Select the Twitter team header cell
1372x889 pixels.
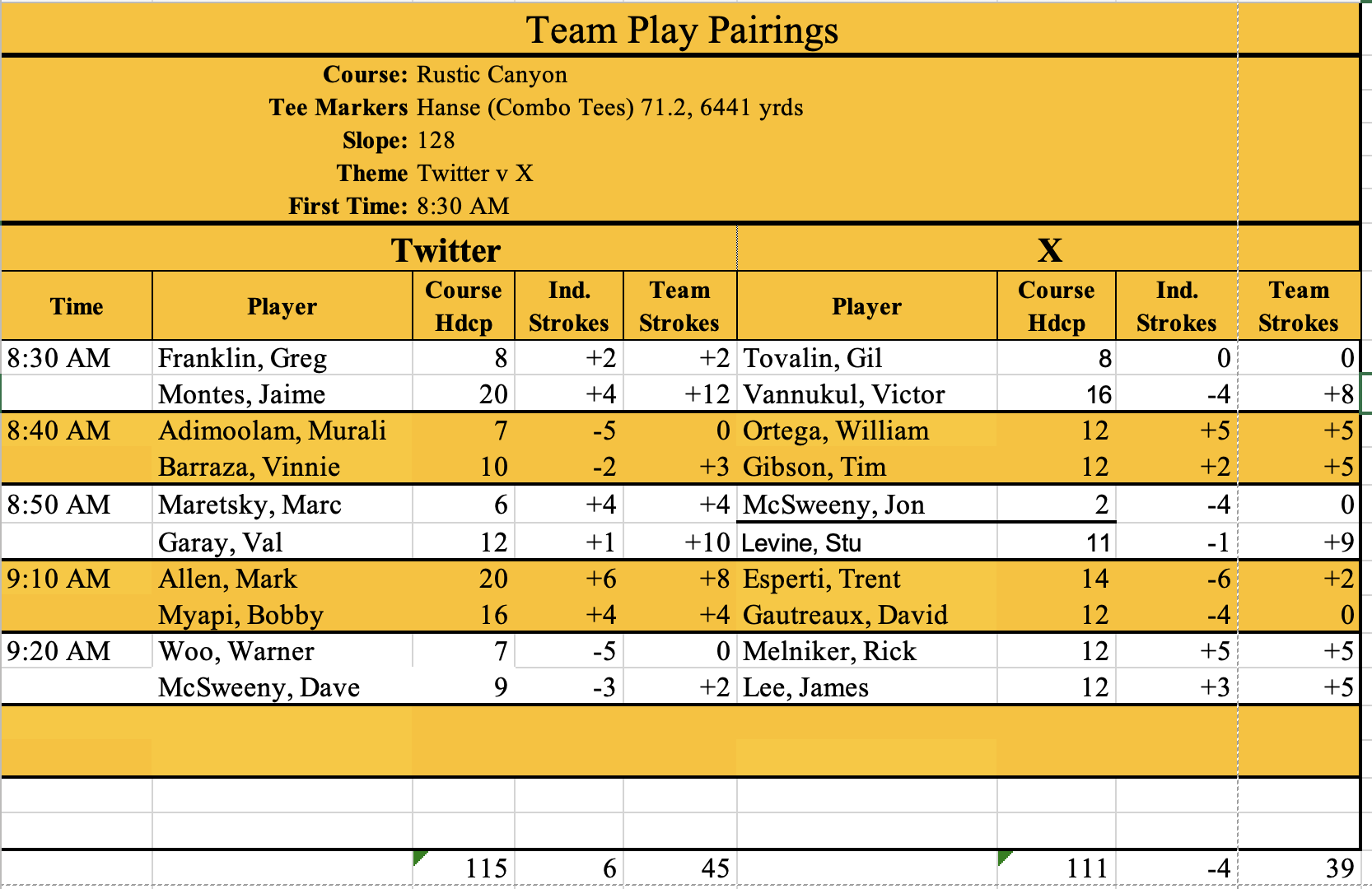coord(446,250)
